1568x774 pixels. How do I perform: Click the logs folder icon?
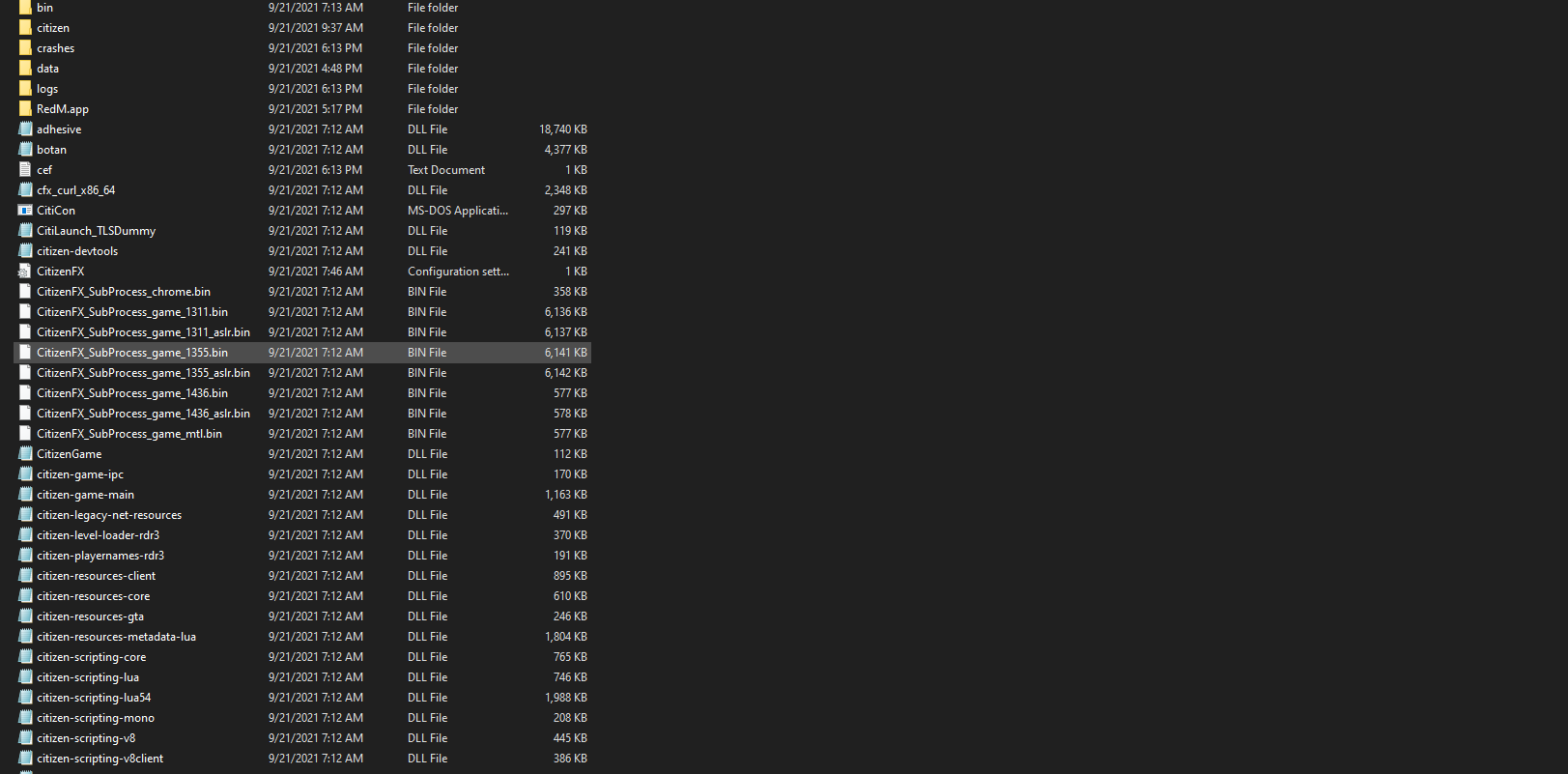[x=25, y=88]
